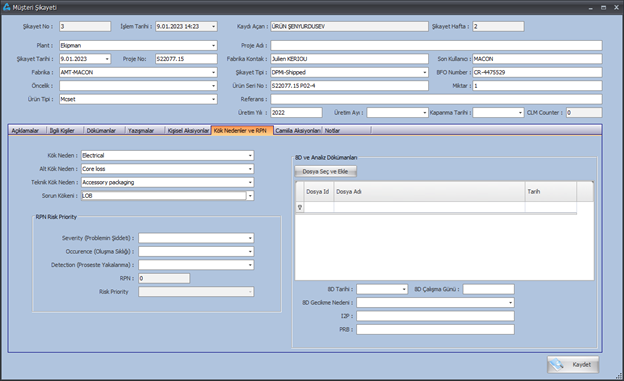This screenshot has width=624, height=381.
Task: Expand the Kök Neden Electrical dropdown
Action: click(250, 156)
